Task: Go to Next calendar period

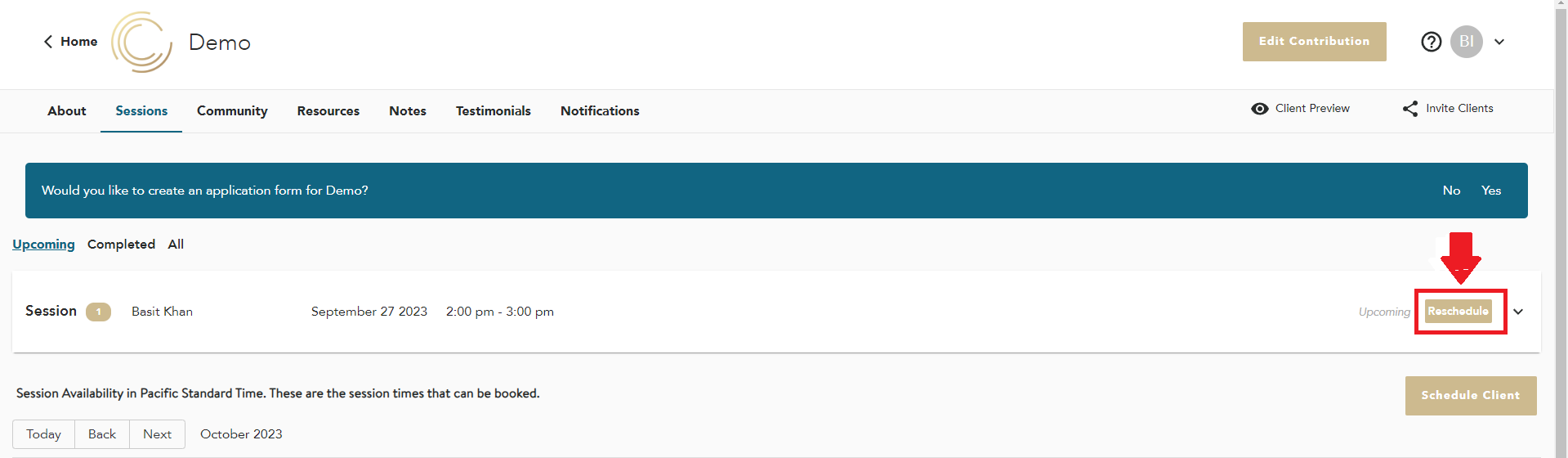Action: tap(157, 434)
